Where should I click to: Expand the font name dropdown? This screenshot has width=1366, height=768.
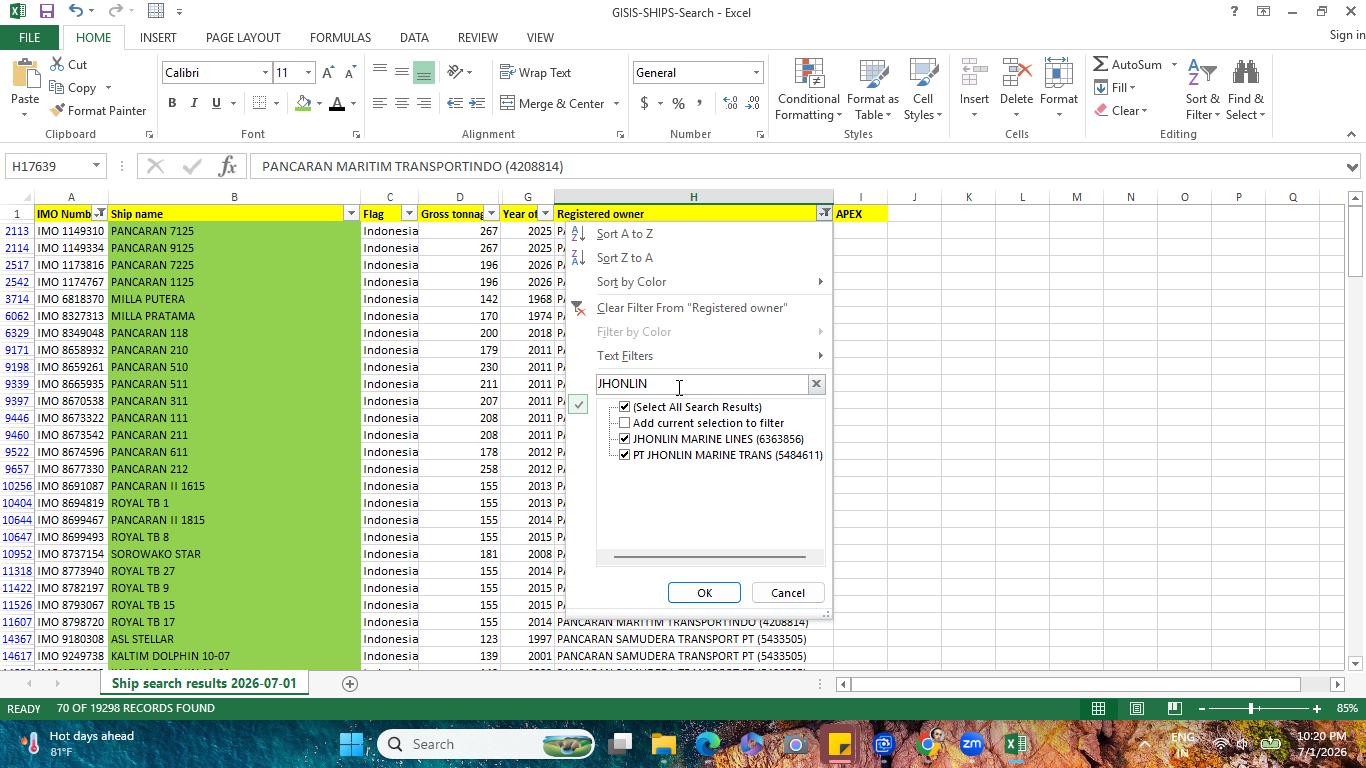click(x=265, y=73)
